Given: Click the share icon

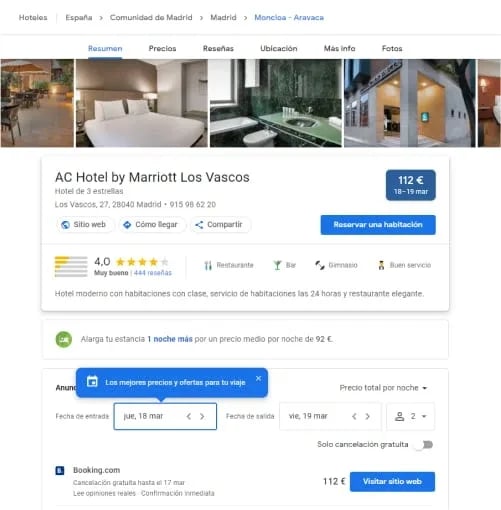Looking at the screenshot, I should click(199, 225).
